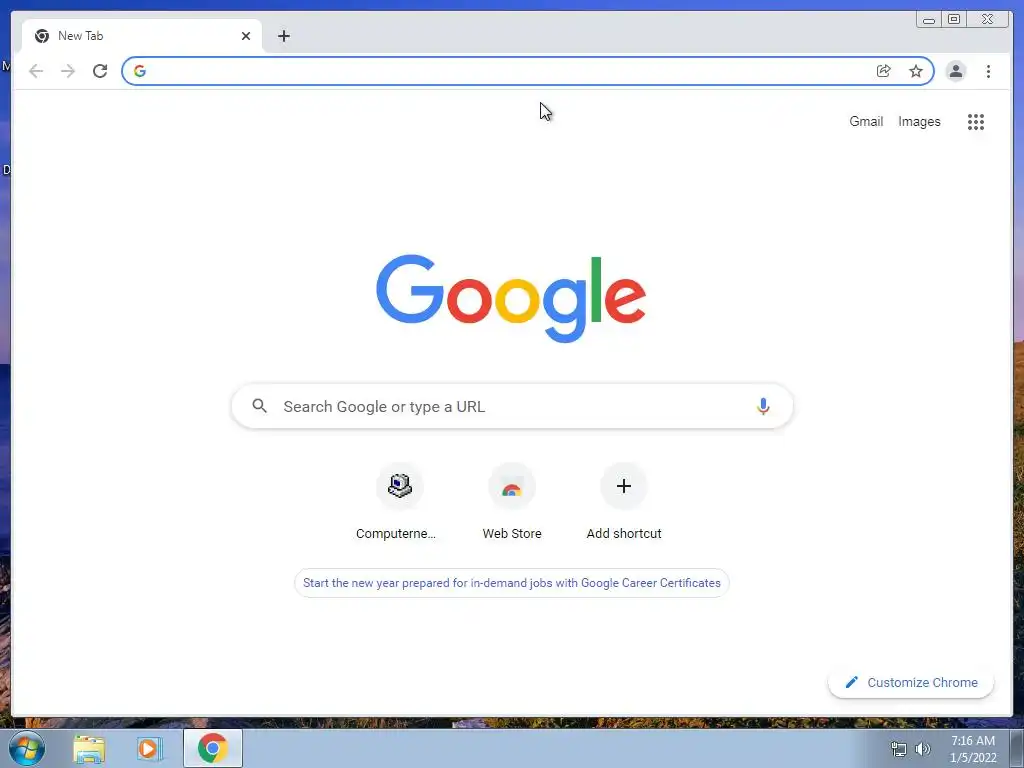Image resolution: width=1024 pixels, height=768 pixels.
Task: Open a new tab with the plus button
Action: coord(283,36)
